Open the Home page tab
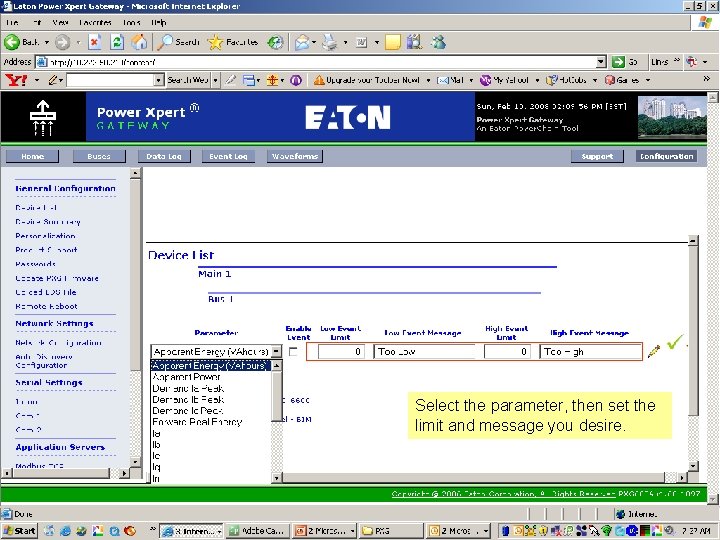This screenshot has height=540, width=720. pos(33,156)
